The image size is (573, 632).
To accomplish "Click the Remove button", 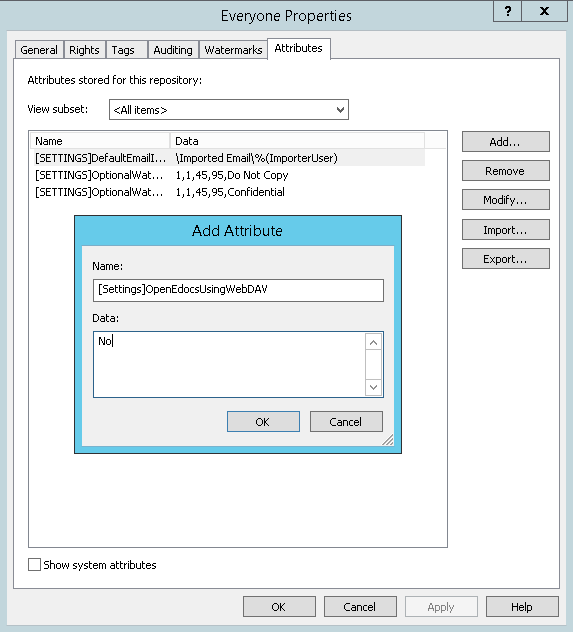I will pyautogui.click(x=506, y=171).
